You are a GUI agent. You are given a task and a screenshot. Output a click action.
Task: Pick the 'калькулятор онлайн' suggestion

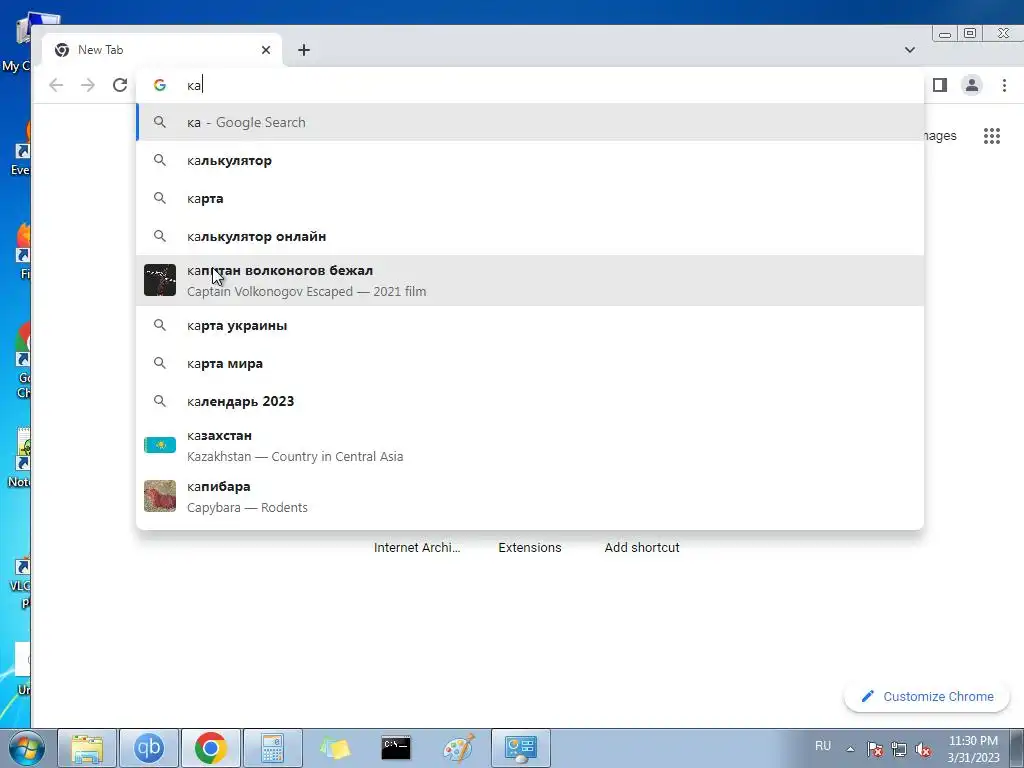(x=530, y=236)
